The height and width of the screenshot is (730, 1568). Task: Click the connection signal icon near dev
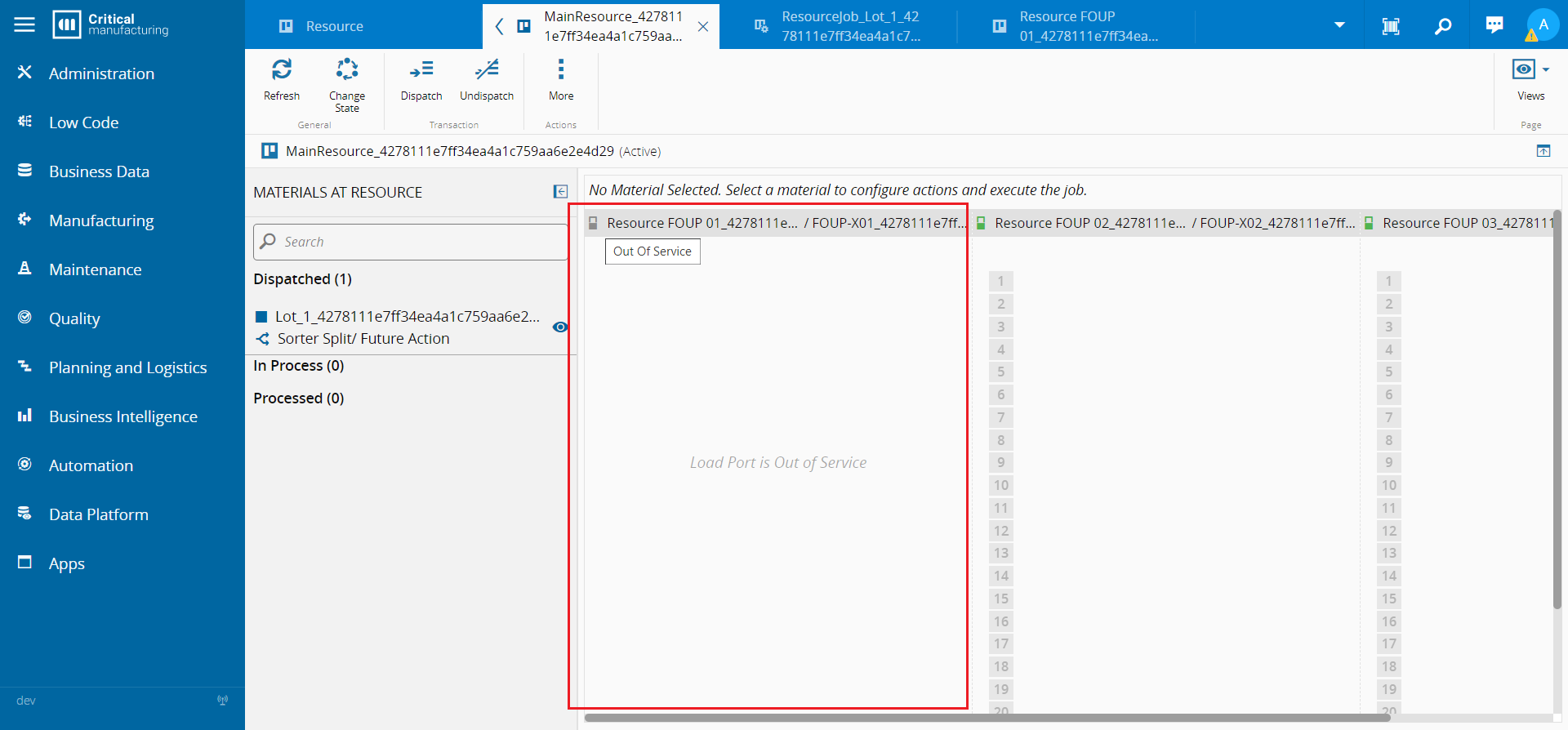coord(222,700)
